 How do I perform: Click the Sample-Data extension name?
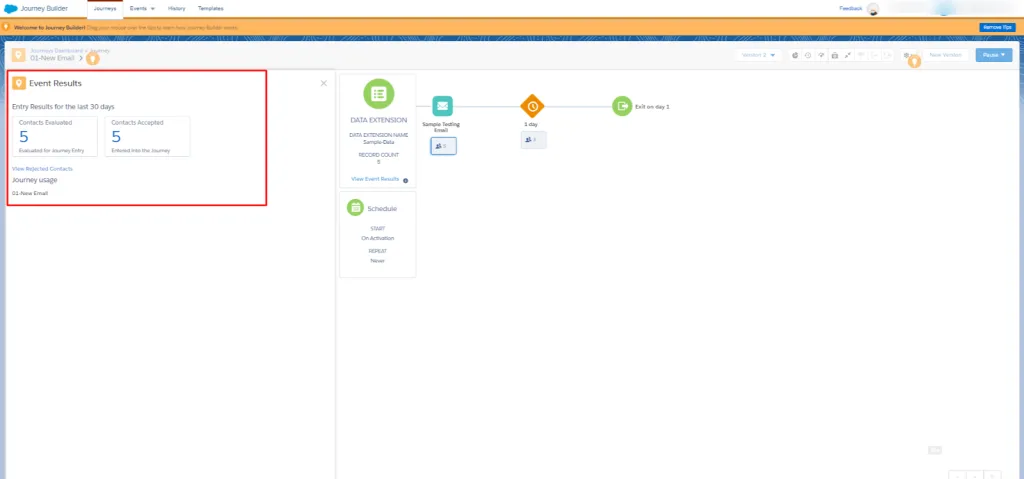378,142
